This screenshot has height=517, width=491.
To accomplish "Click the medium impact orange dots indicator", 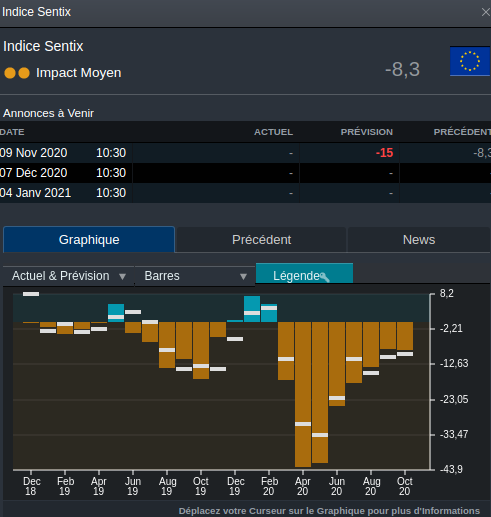I will pyautogui.click(x=17, y=73).
